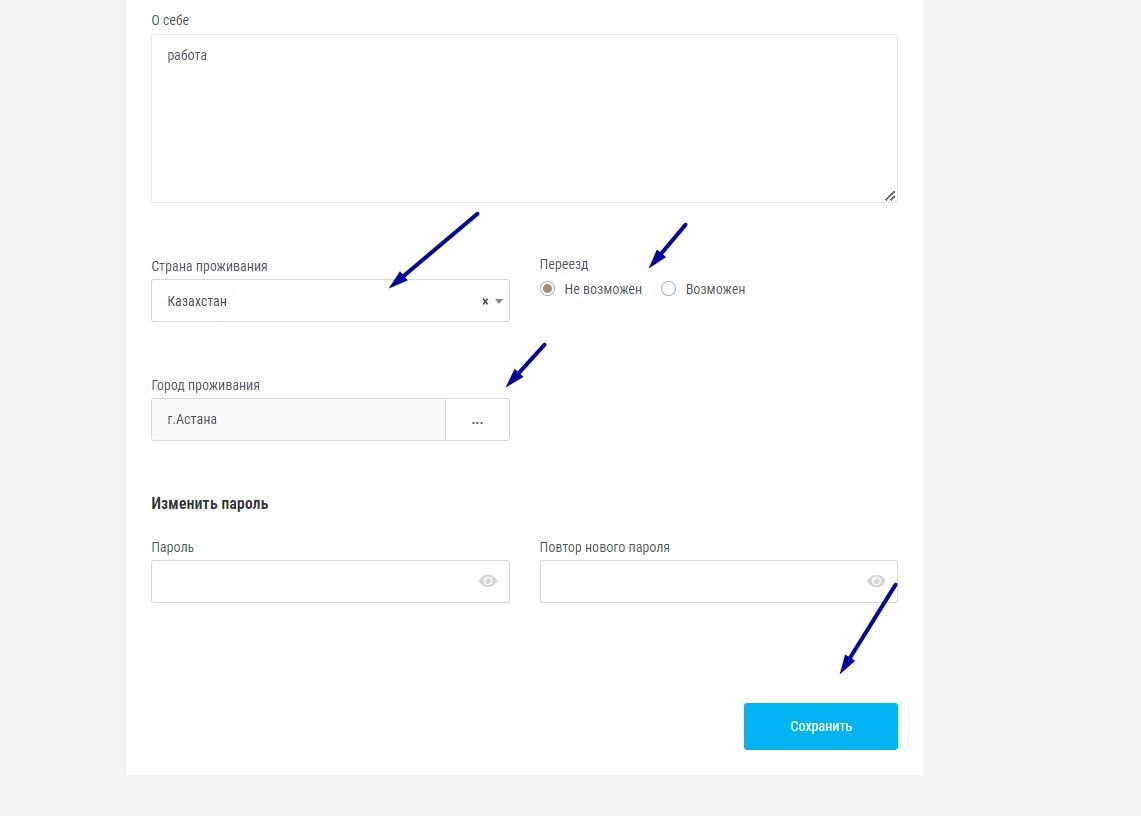1141x816 pixels.
Task: Select 'Возможен' relocation option
Action: (668, 289)
